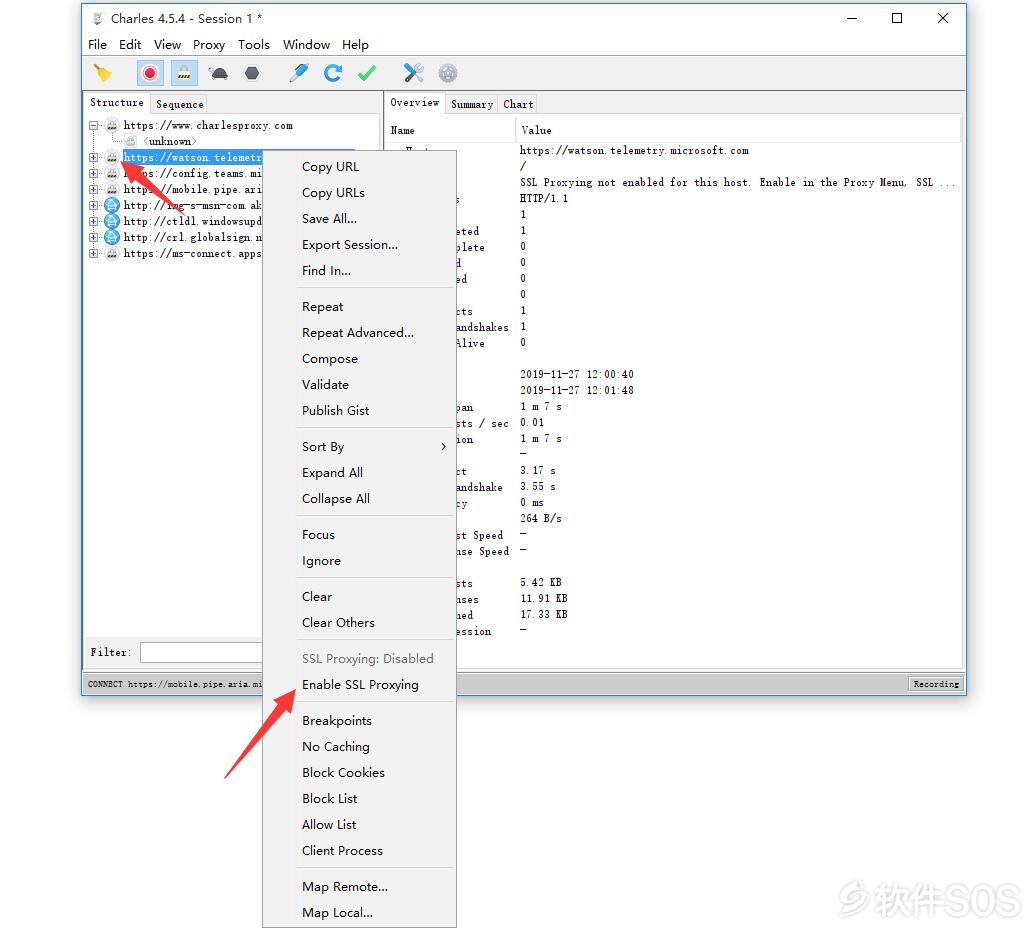
Task: Click the globe icon of the ctldl.windowsupd host
Action: tap(112, 221)
